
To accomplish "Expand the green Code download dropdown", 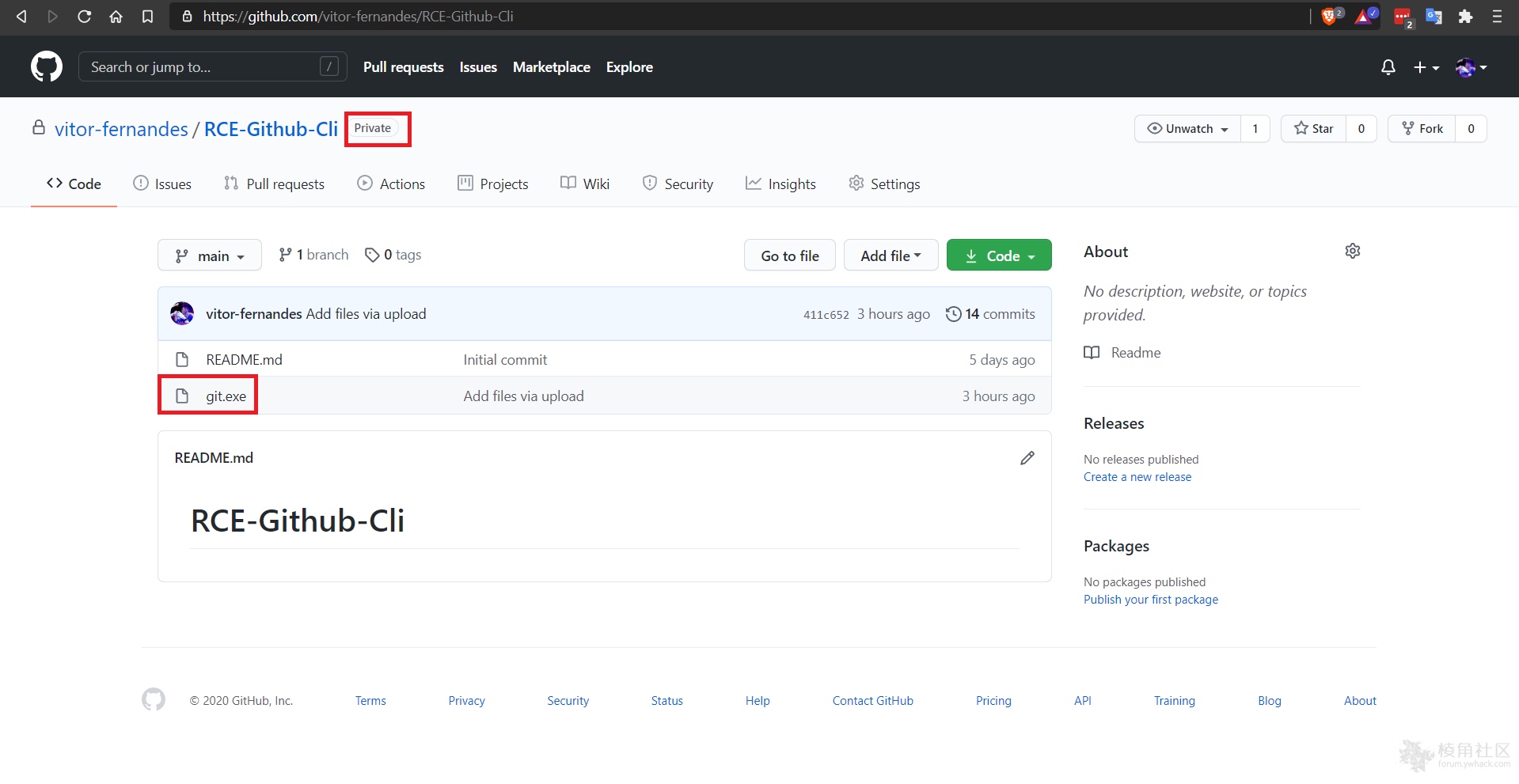I will [999, 256].
